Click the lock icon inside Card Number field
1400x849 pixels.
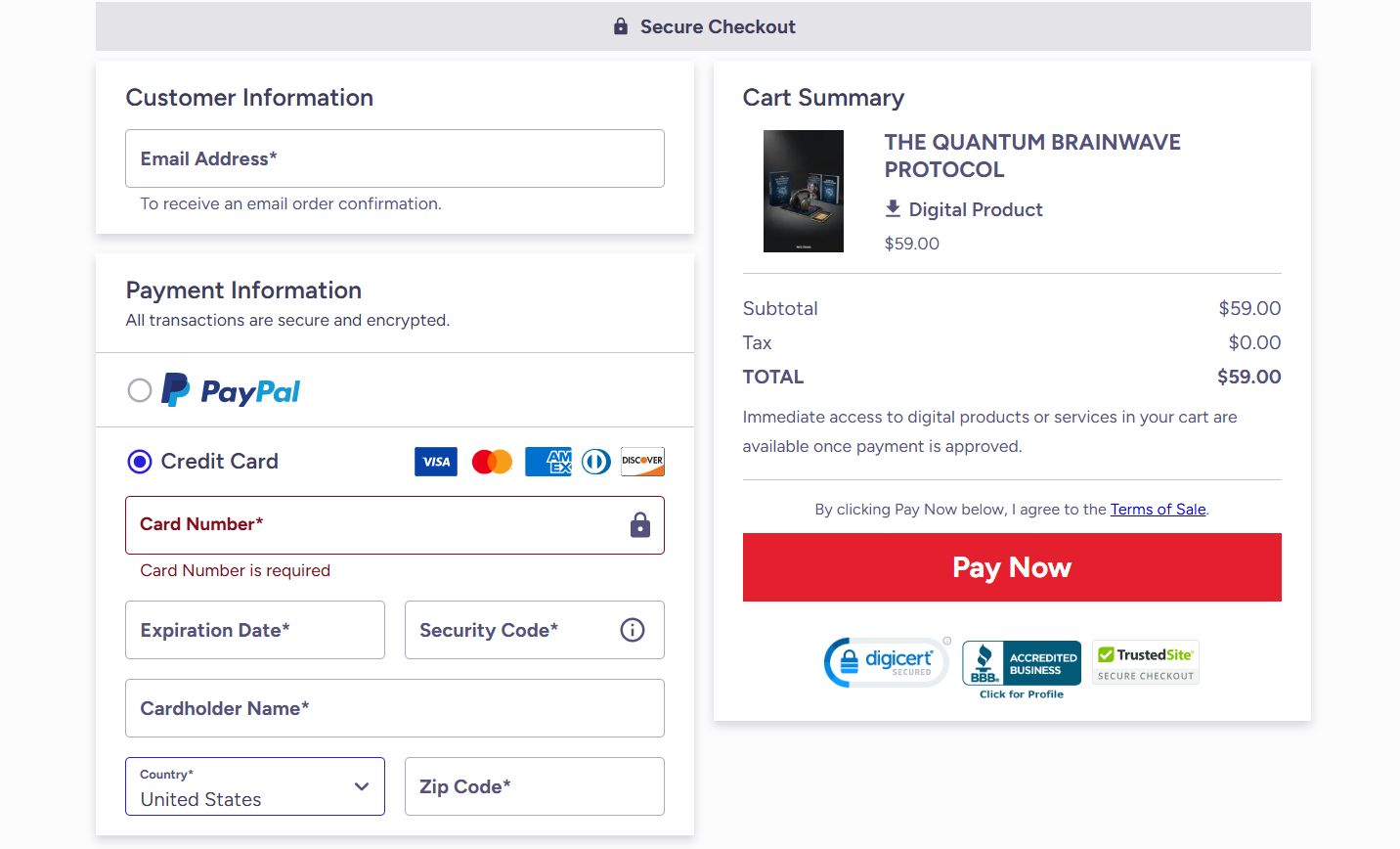pos(640,525)
